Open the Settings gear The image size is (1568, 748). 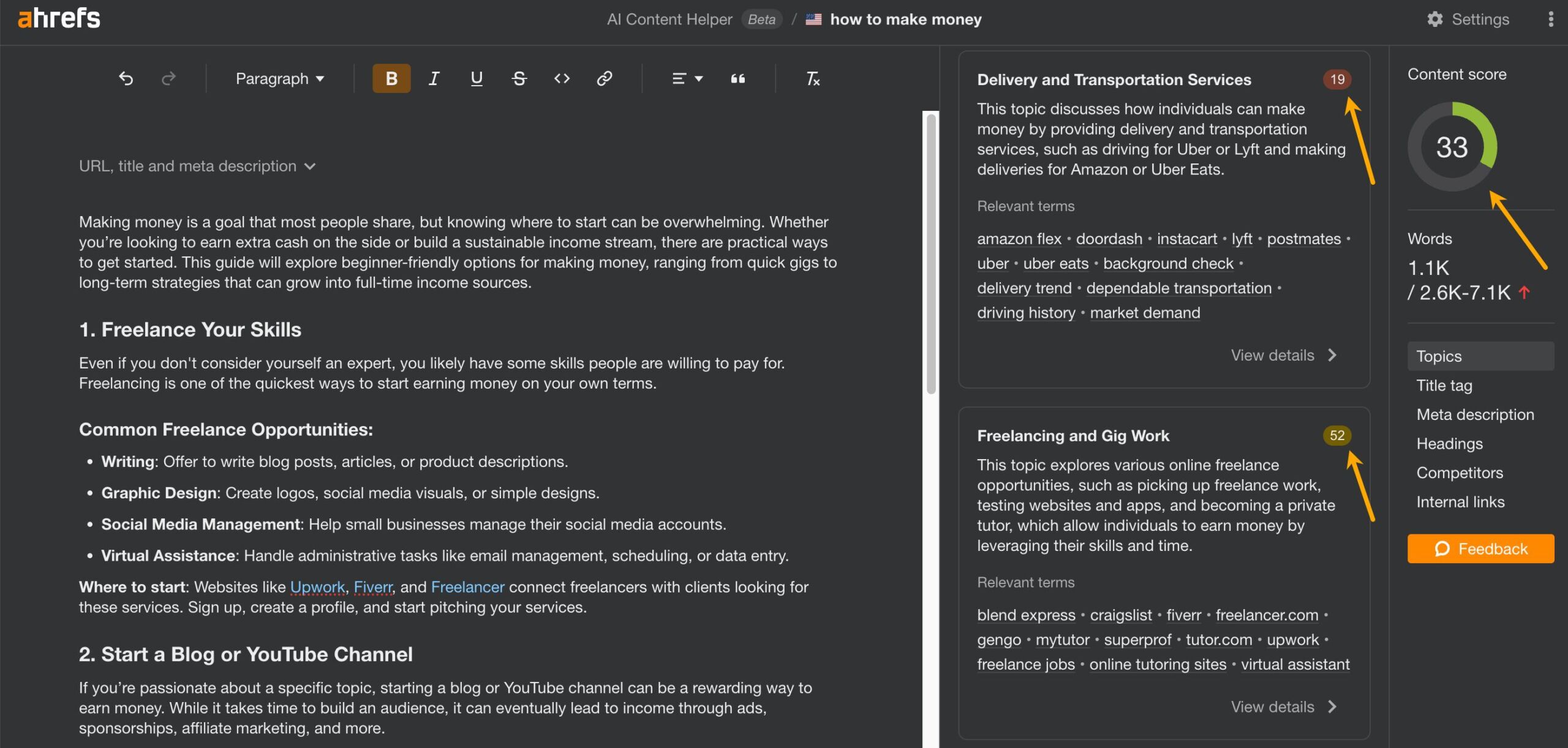[1434, 18]
